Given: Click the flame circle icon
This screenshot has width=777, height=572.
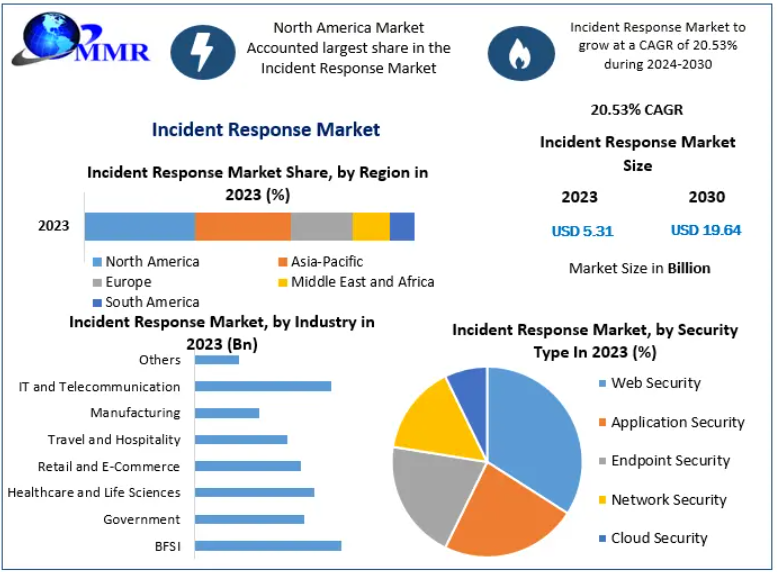Looking at the screenshot, I should pyautogui.click(x=520, y=53).
